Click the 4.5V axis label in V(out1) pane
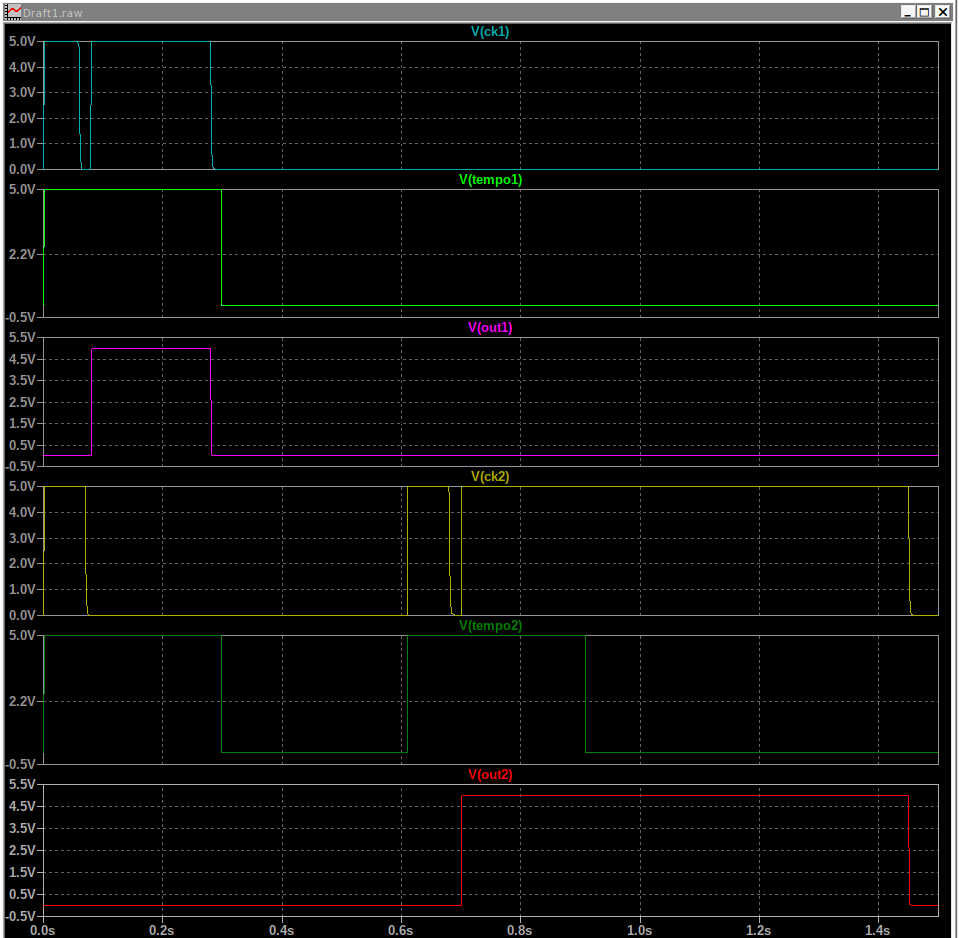 click(x=22, y=359)
